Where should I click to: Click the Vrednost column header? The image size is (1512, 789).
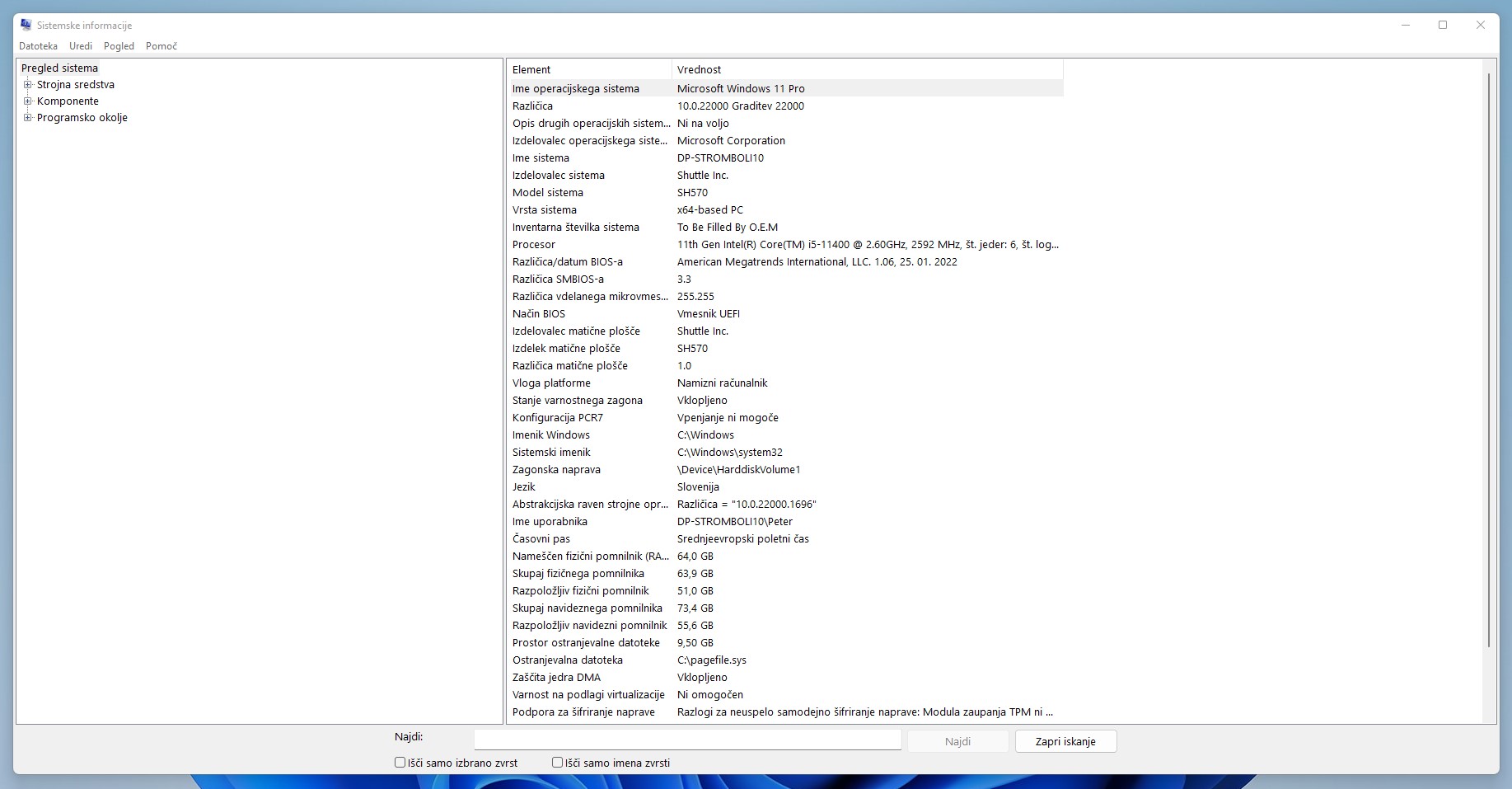pos(868,69)
